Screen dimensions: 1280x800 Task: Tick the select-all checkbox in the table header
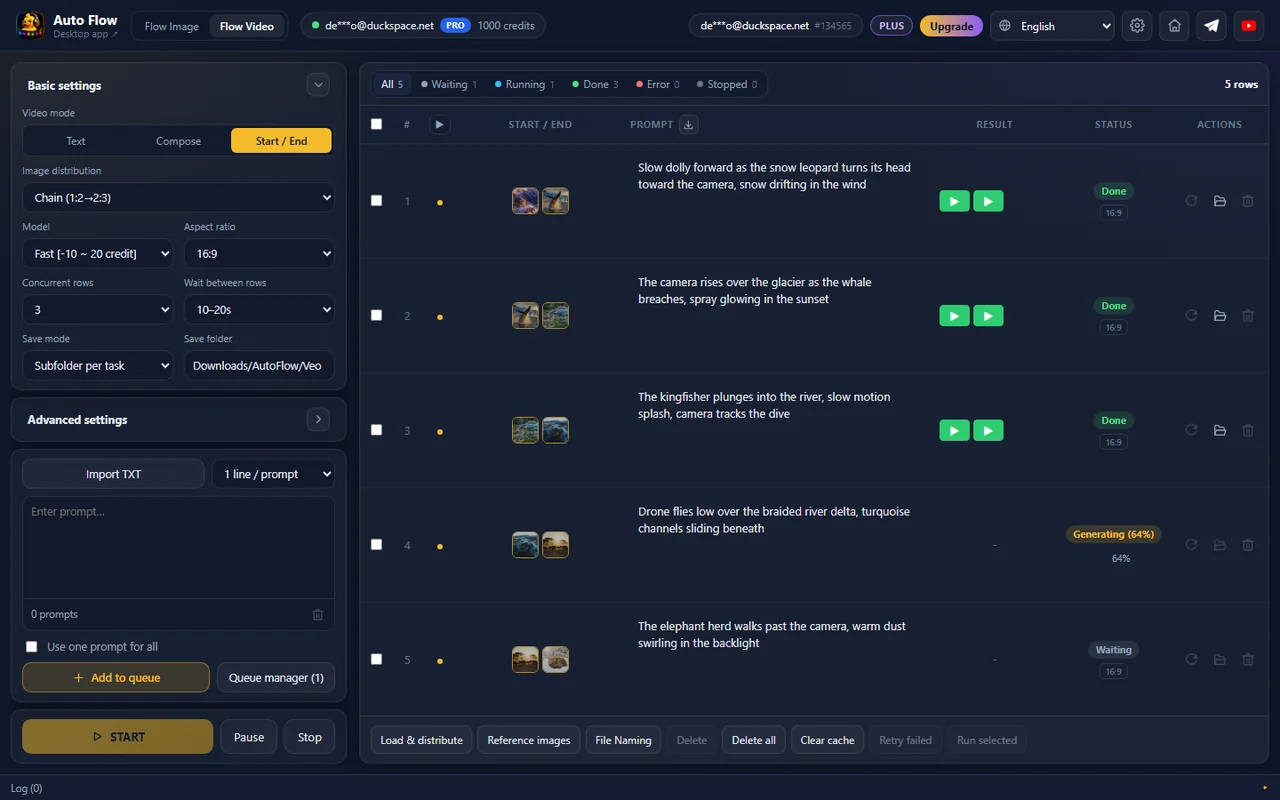click(376, 124)
